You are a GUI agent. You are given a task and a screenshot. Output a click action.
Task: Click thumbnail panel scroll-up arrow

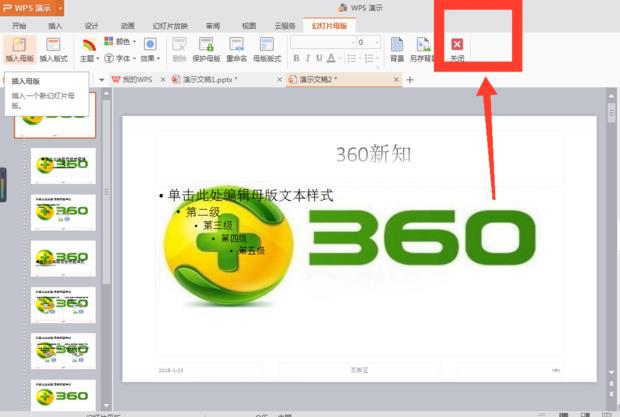(106, 94)
